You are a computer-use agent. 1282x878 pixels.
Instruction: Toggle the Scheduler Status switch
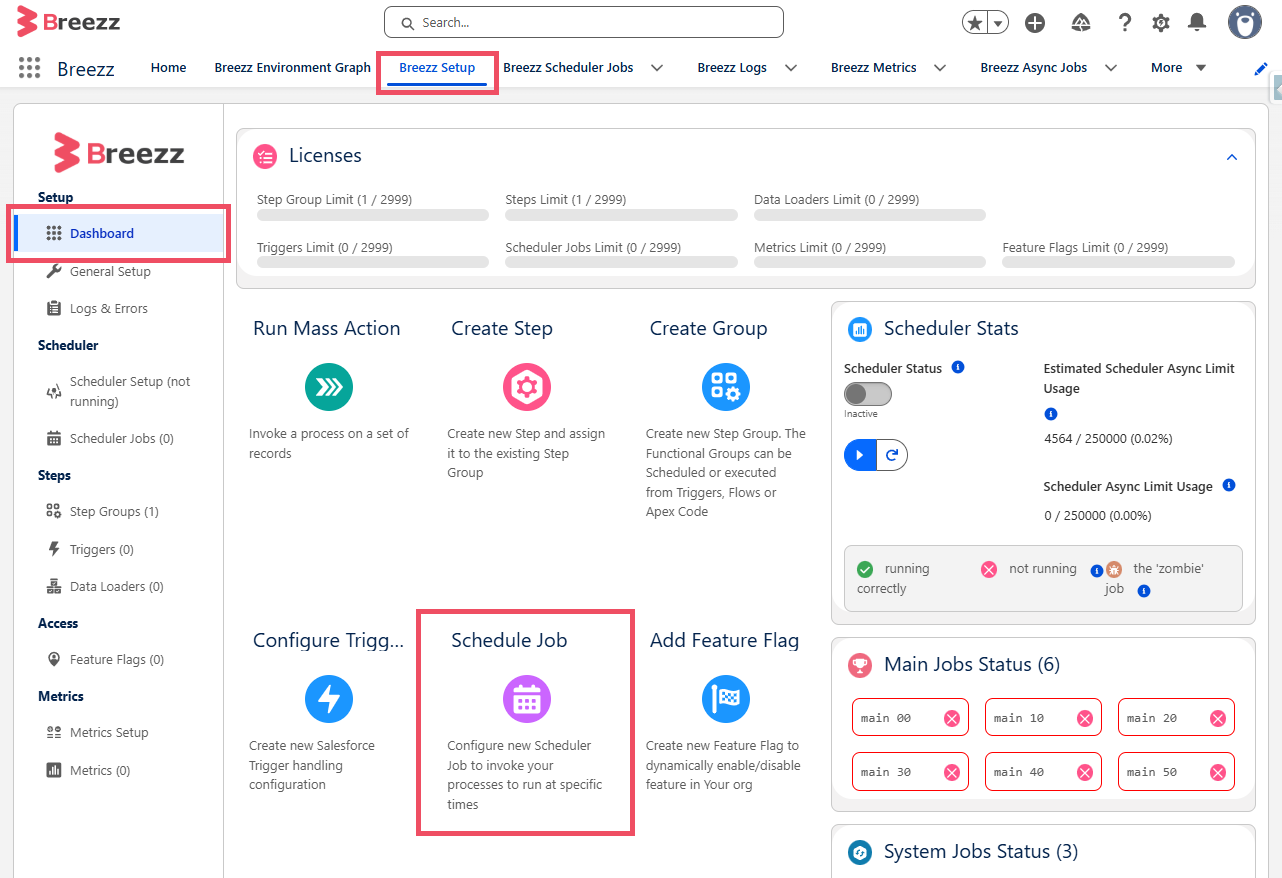pyautogui.click(x=868, y=394)
